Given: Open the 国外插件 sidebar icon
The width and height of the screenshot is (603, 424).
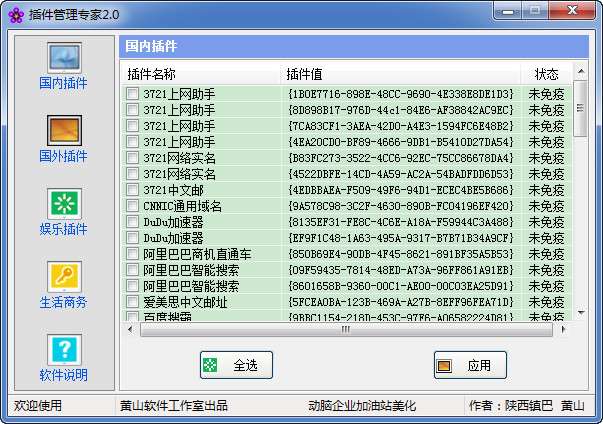Looking at the screenshot, I should click(x=64, y=131).
